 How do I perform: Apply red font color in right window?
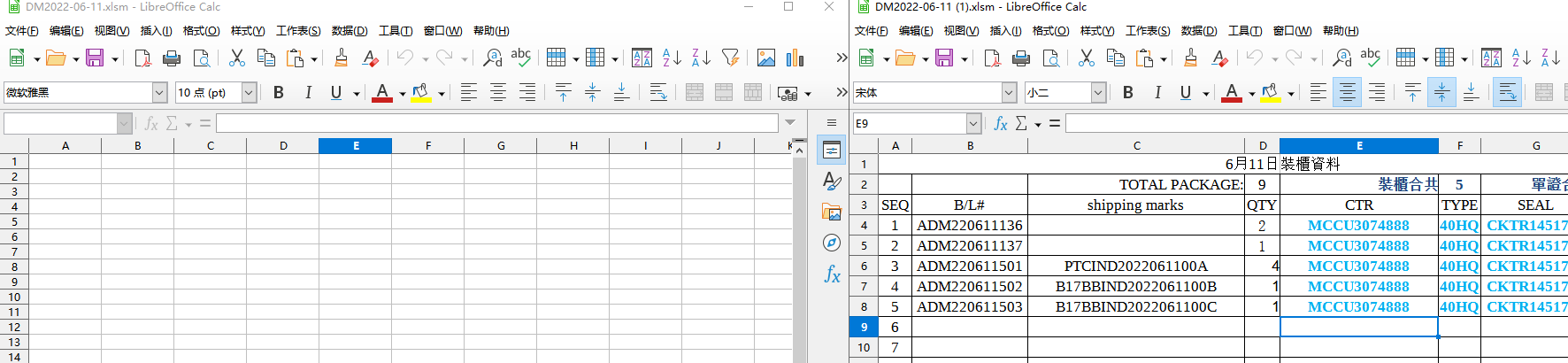click(1232, 92)
